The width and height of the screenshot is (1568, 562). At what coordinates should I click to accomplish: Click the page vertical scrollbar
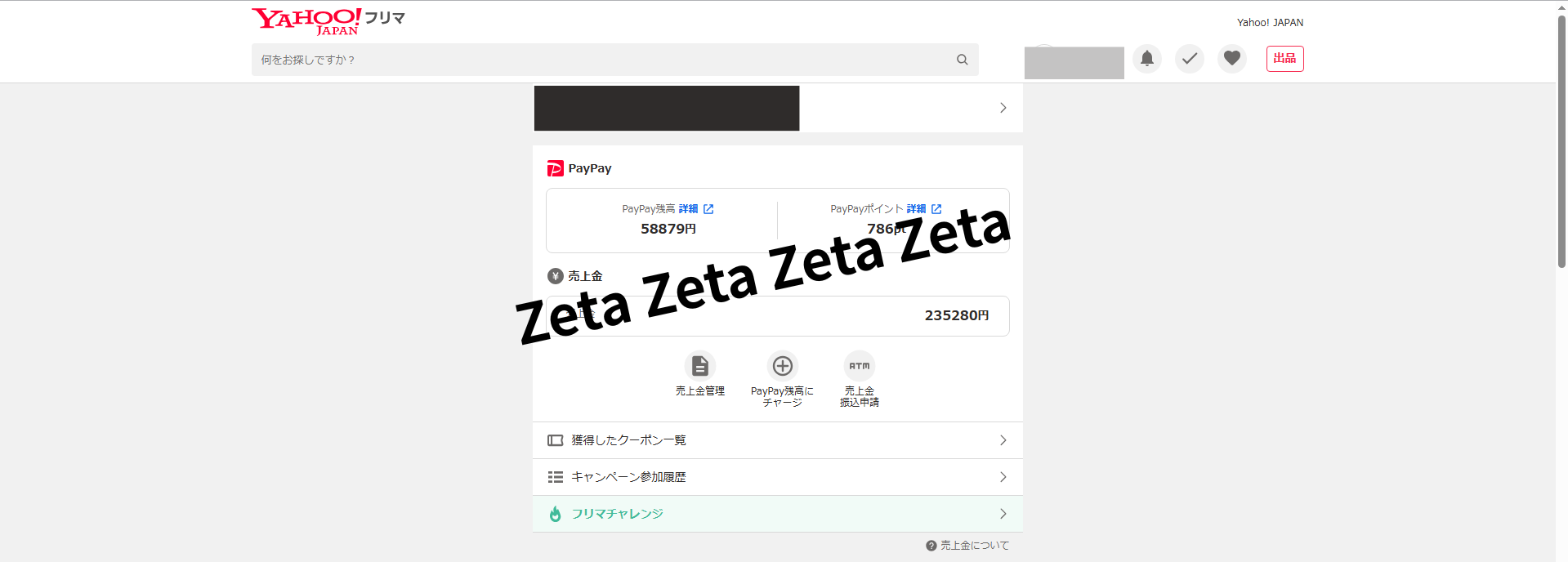pyautogui.click(x=1561, y=140)
